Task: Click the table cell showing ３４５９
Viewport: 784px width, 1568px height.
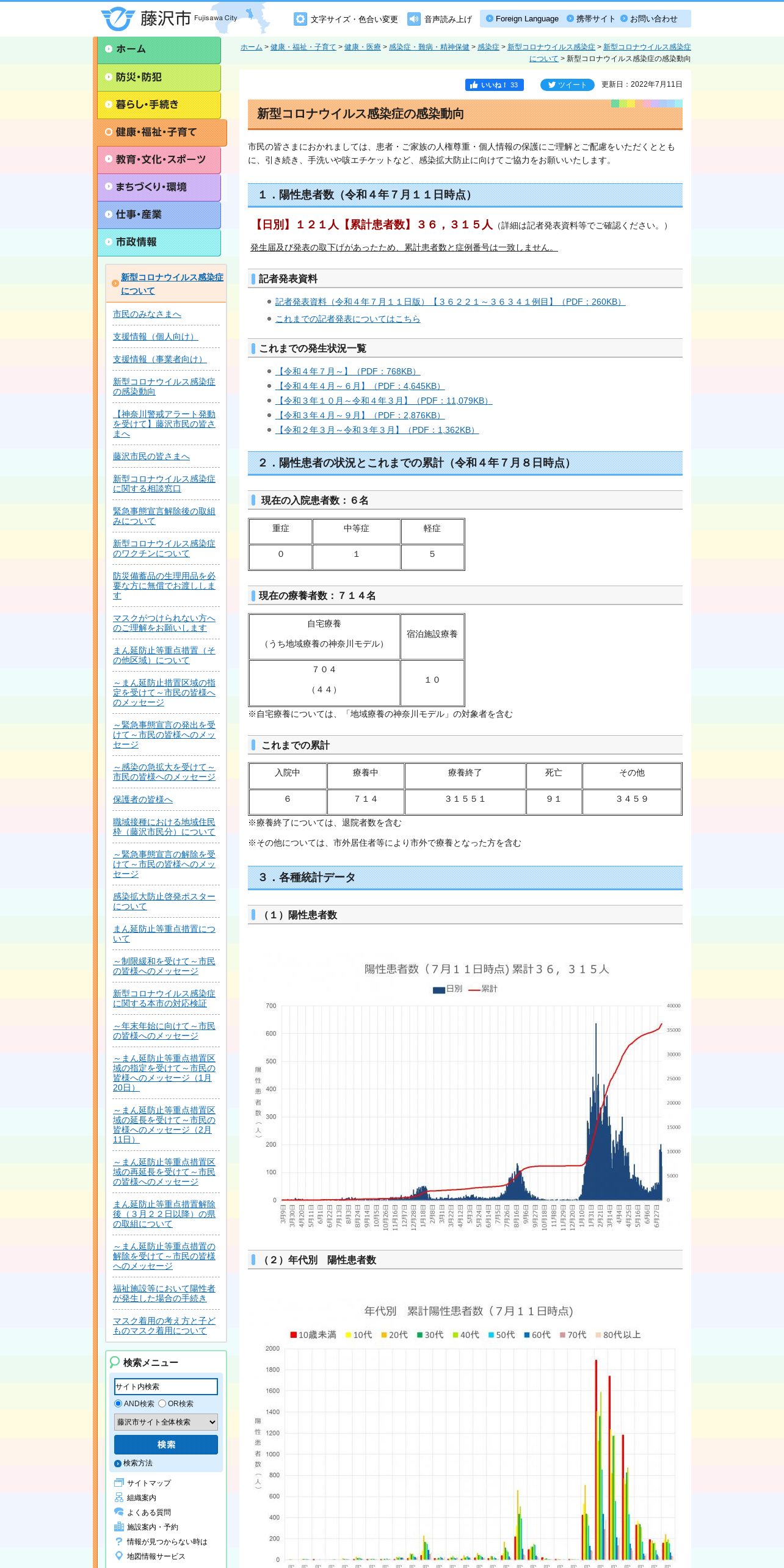Action: [632, 802]
